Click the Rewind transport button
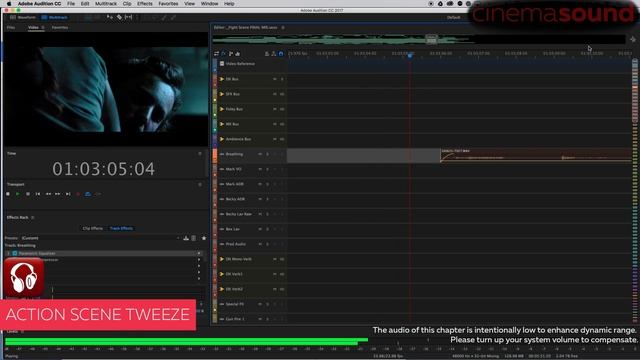 pyautogui.click(x=48, y=194)
